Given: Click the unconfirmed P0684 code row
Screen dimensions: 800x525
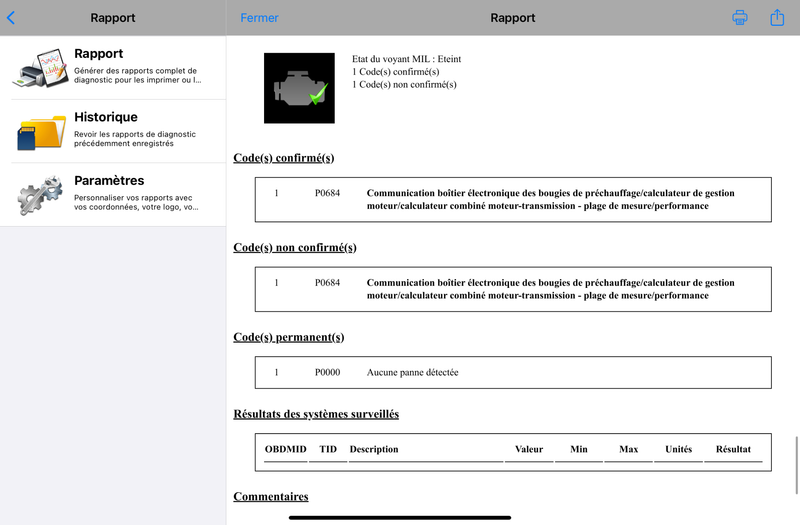Looking at the screenshot, I should point(513,289).
